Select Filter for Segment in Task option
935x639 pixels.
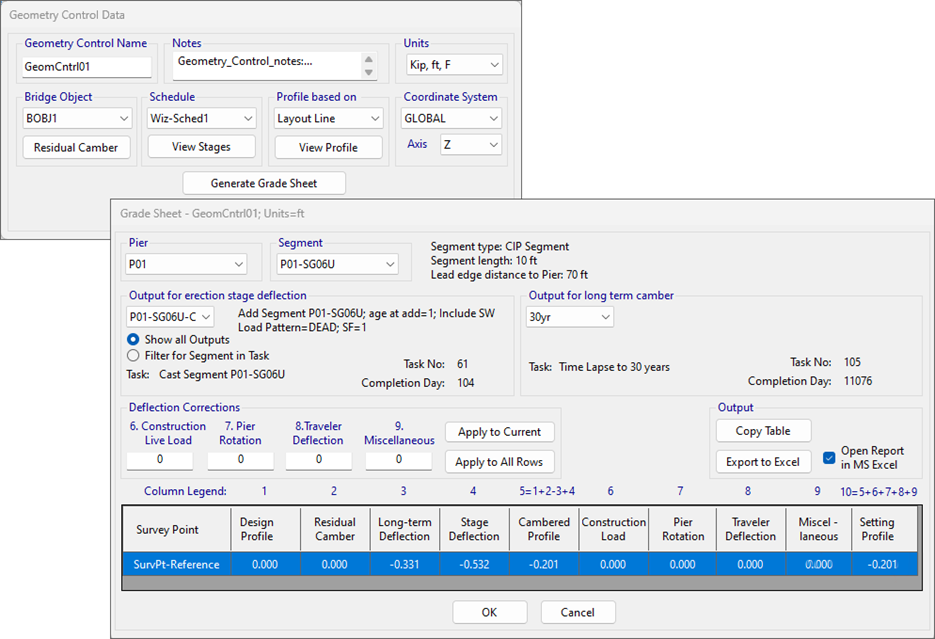(x=134, y=355)
